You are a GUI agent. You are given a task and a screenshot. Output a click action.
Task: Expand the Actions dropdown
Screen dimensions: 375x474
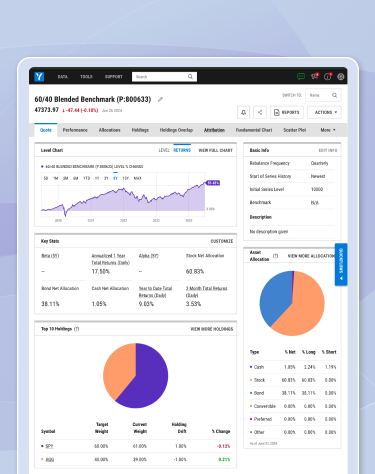tap(324, 112)
